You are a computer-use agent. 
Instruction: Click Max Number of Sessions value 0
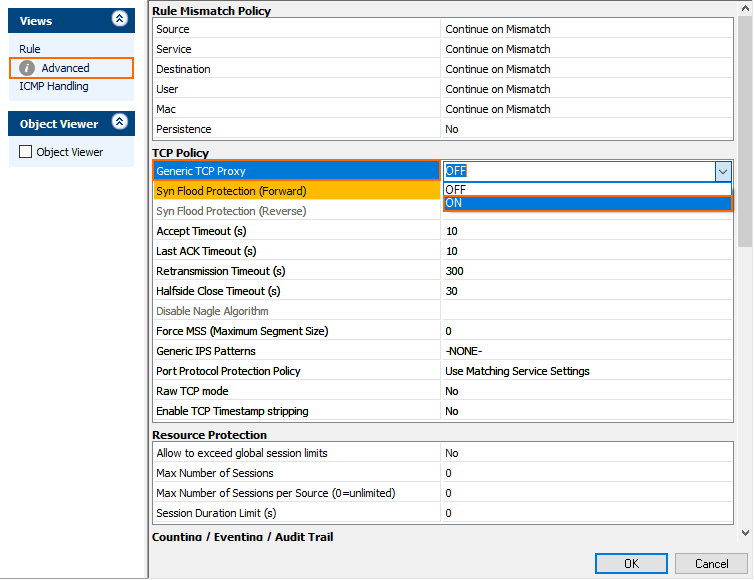pos(448,473)
